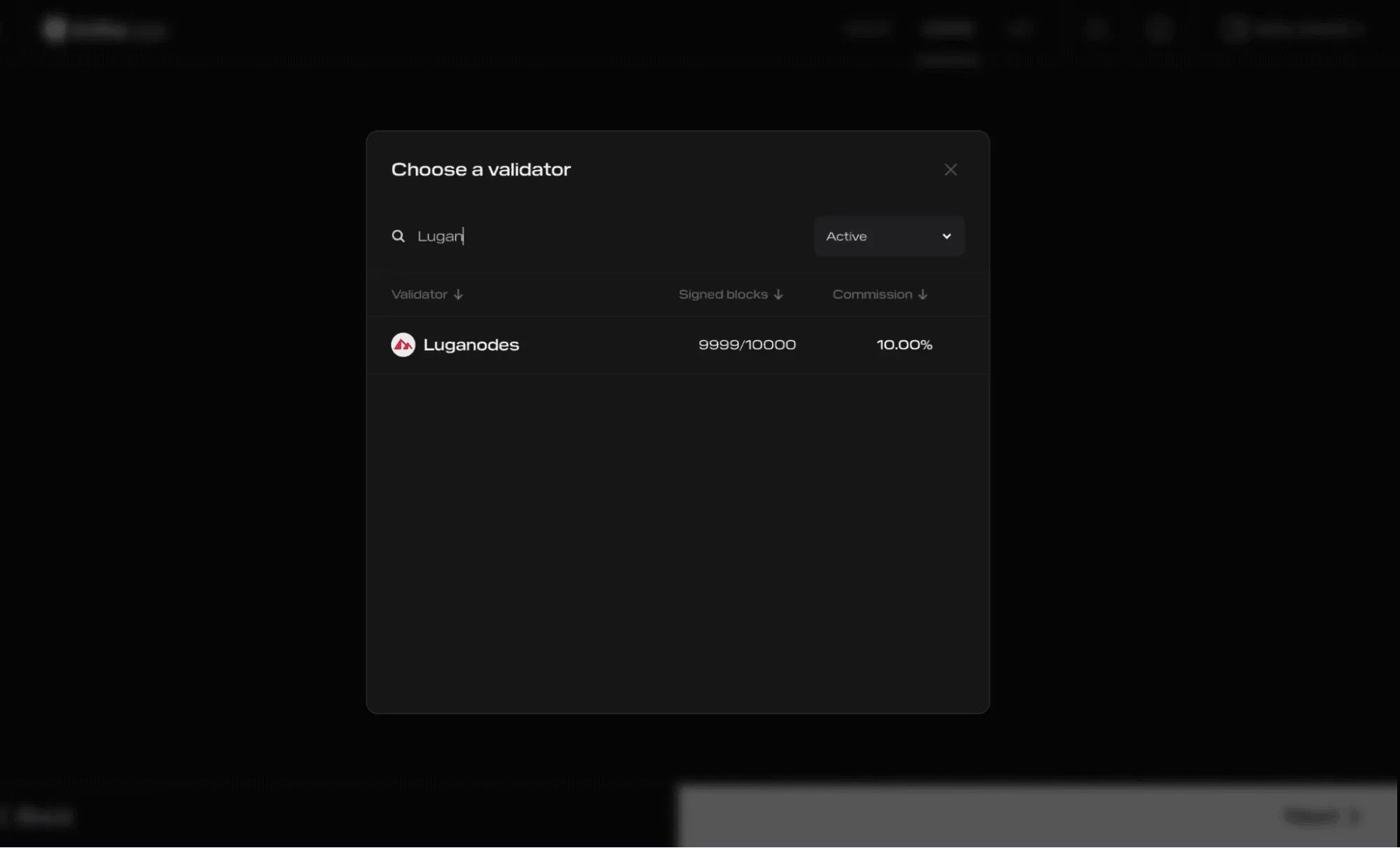
Task: Open the Active status filter dropdown
Action: [x=889, y=236]
